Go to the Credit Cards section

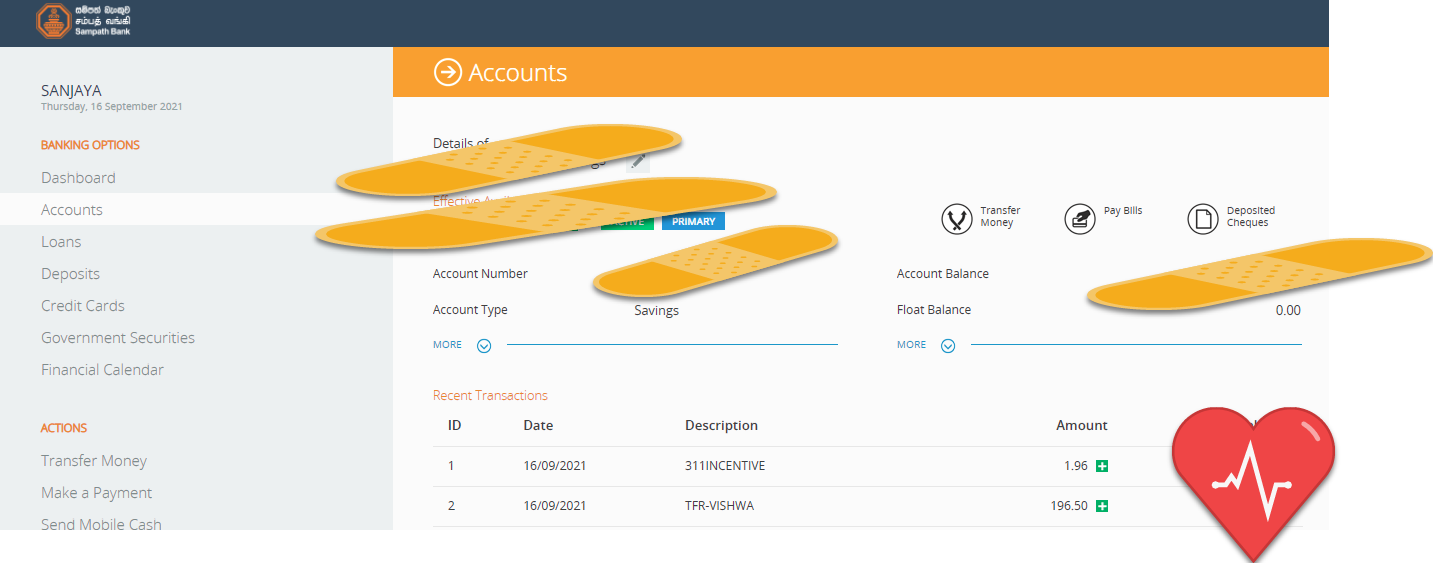[83, 306]
